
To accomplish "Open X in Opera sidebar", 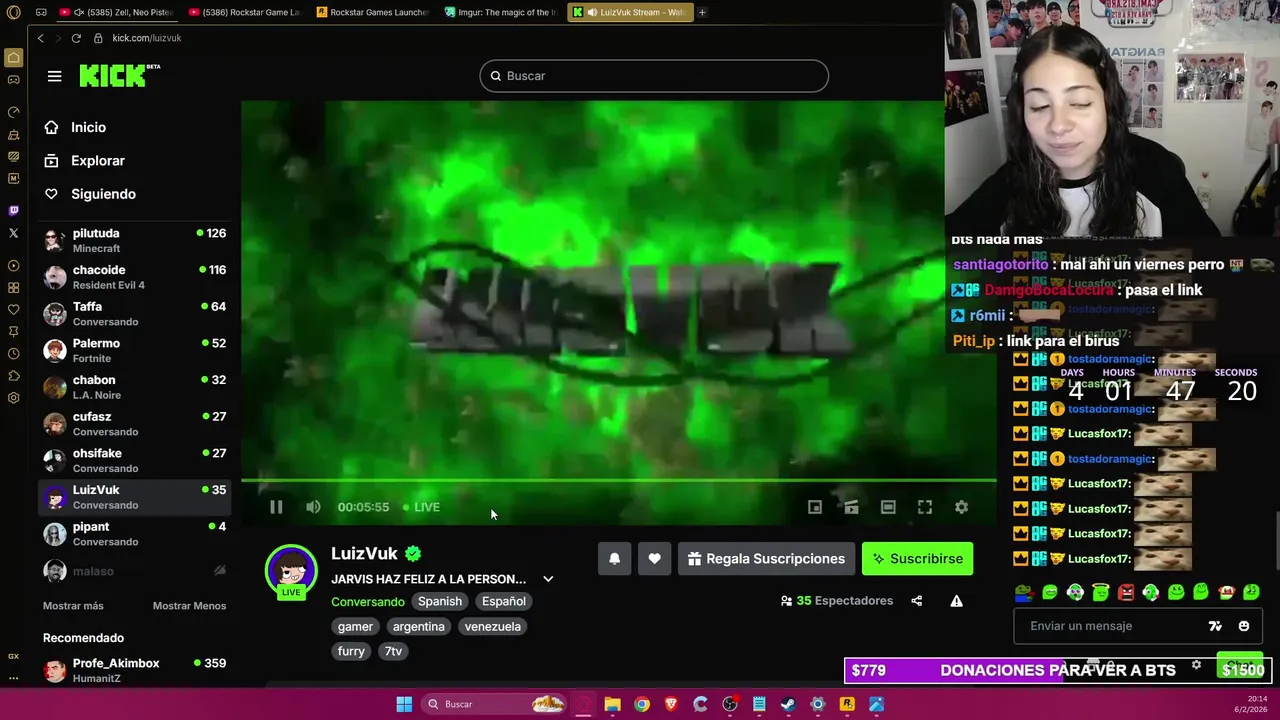I will 13,233.
